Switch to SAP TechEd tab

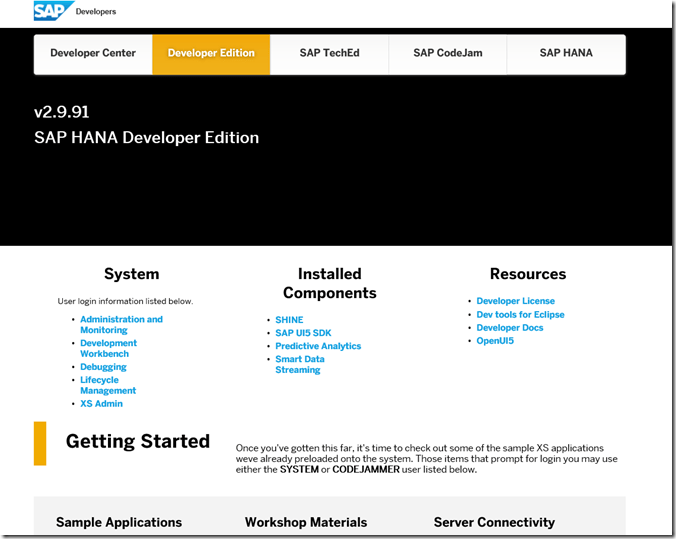(x=329, y=54)
